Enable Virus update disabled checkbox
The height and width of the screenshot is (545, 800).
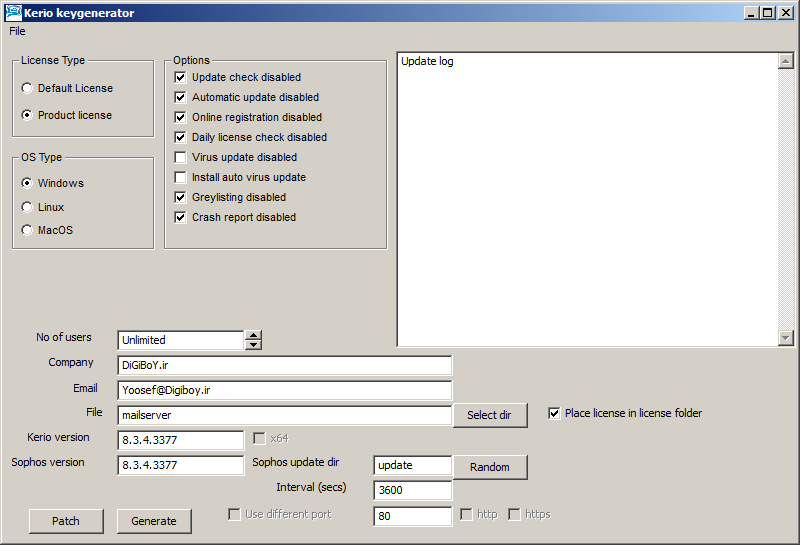(x=180, y=157)
